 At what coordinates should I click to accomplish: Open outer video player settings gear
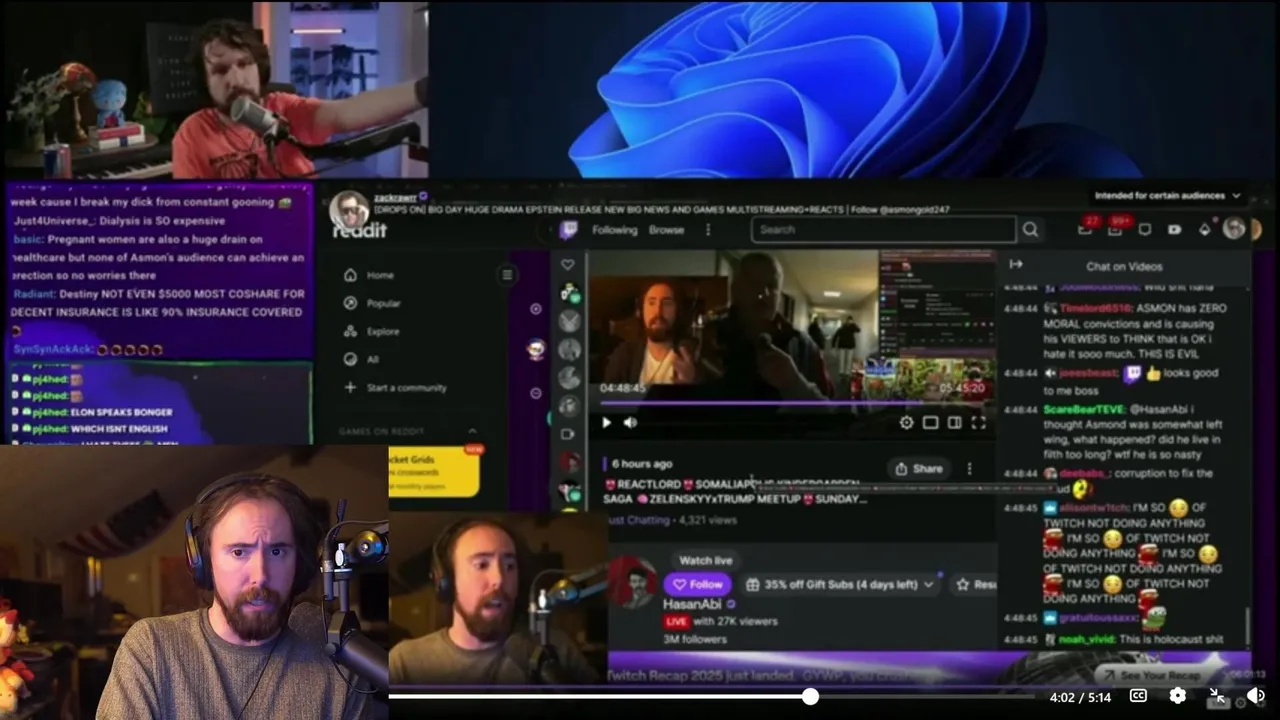coord(1177,696)
